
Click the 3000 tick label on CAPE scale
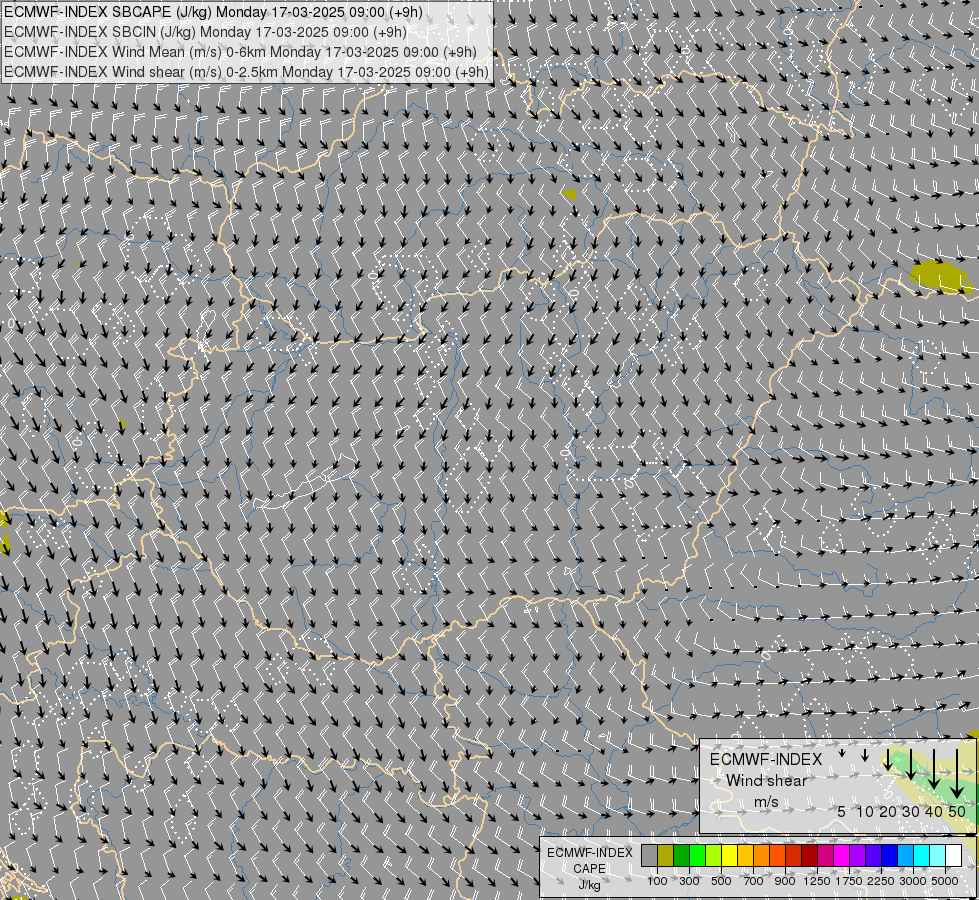[x=913, y=881]
